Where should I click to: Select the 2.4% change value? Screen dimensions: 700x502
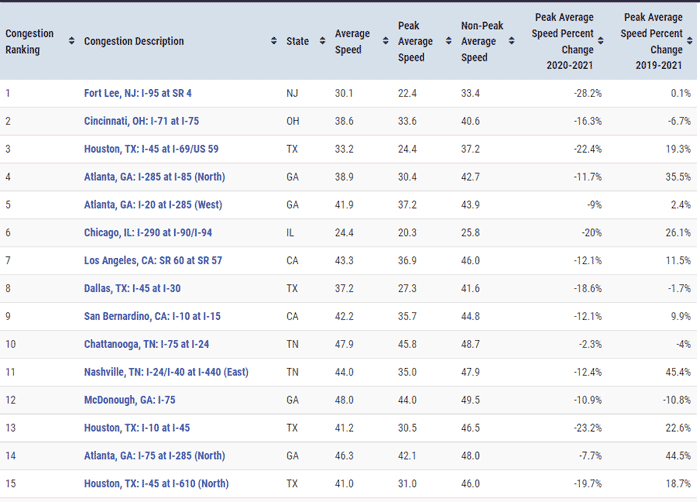681,205
